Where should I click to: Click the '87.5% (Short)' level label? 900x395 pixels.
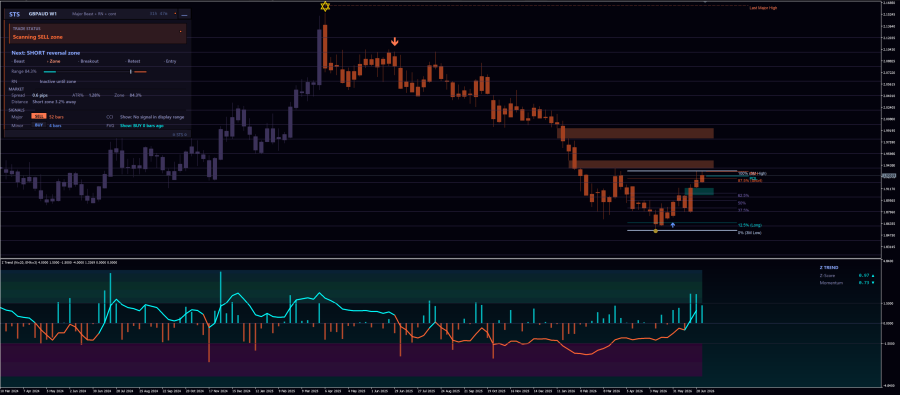pyautogui.click(x=750, y=180)
